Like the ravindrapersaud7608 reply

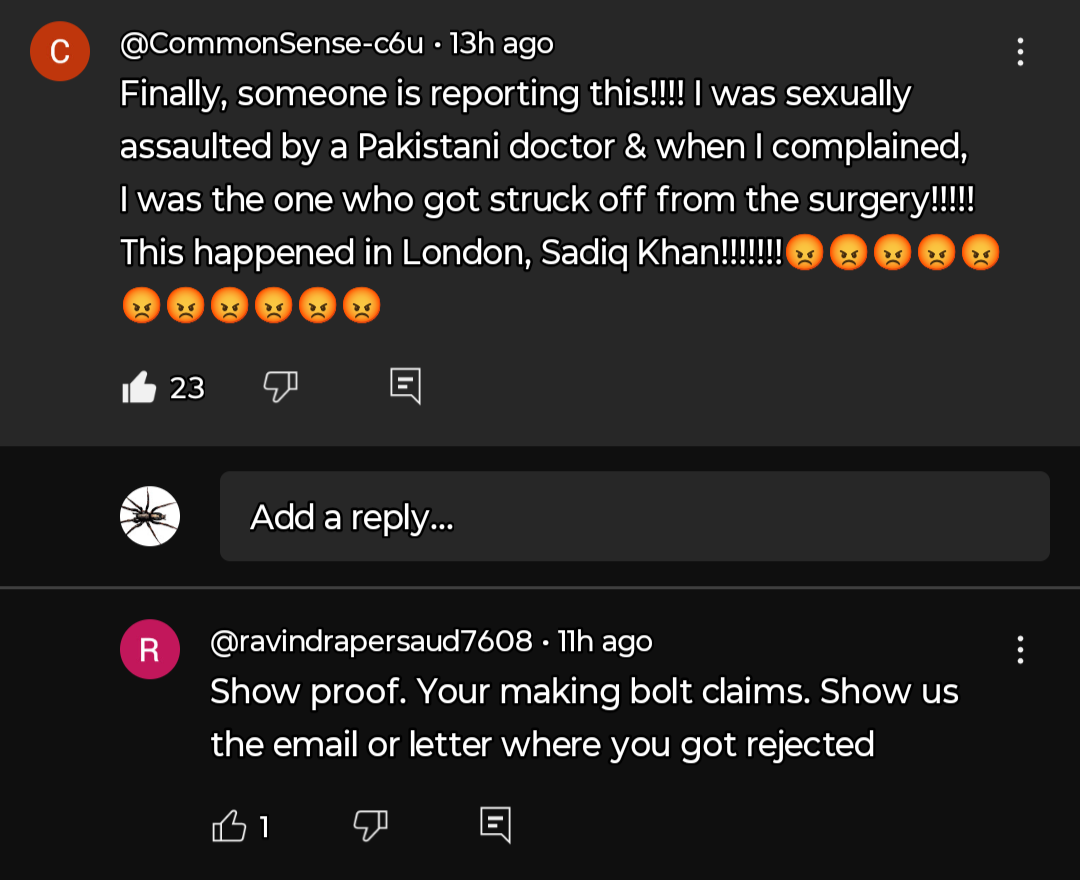[230, 826]
